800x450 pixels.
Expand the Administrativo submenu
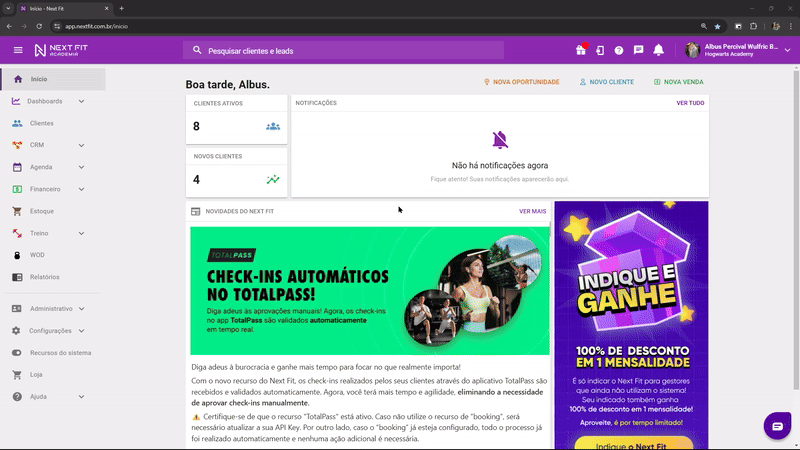(x=81, y=309)
